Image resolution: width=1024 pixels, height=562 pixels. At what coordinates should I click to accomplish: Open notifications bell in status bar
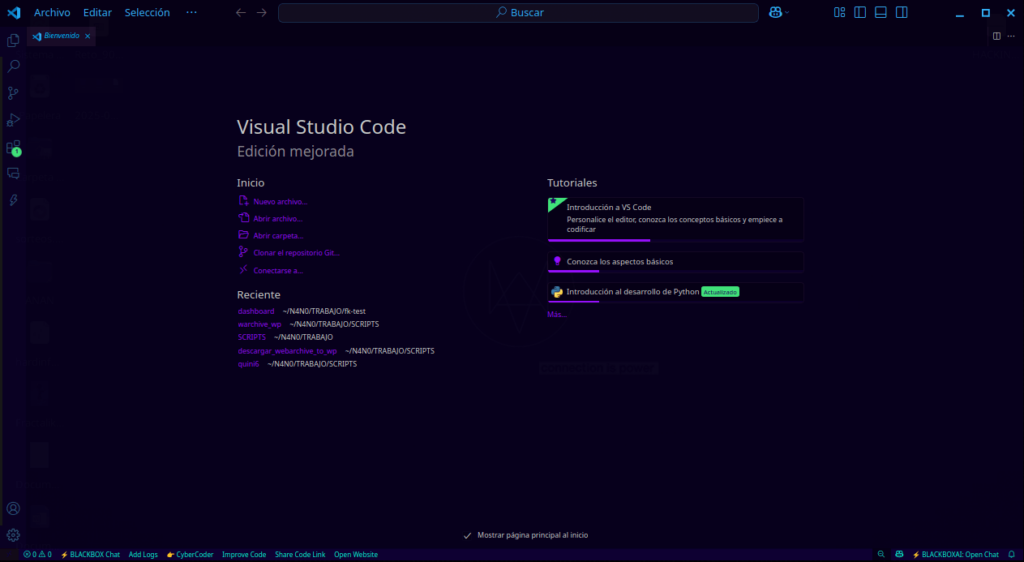[x=1011, y=554]
